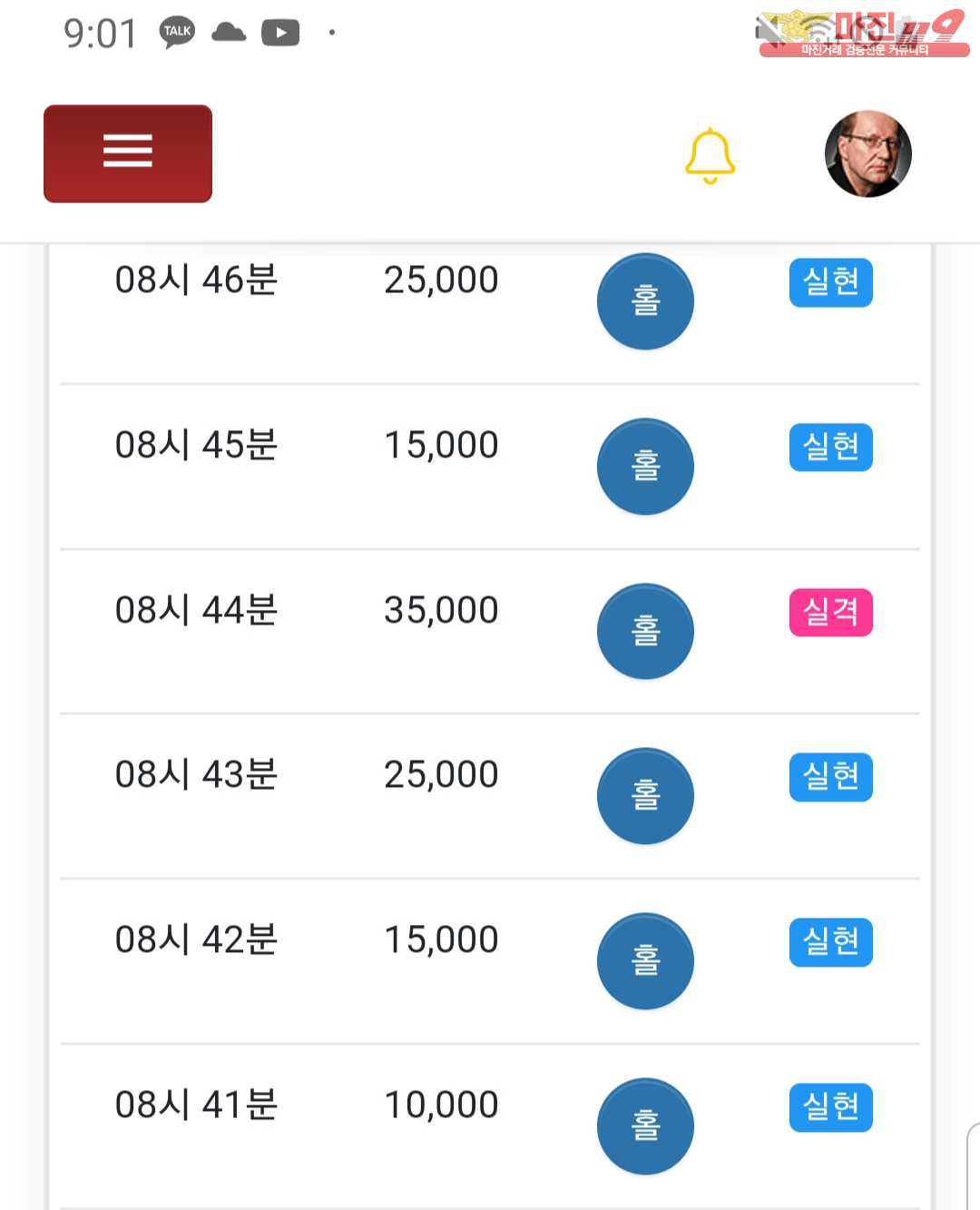Click the round 홀 icon for 08시 41분
980x1210 pixels.
click(645, 1126)
